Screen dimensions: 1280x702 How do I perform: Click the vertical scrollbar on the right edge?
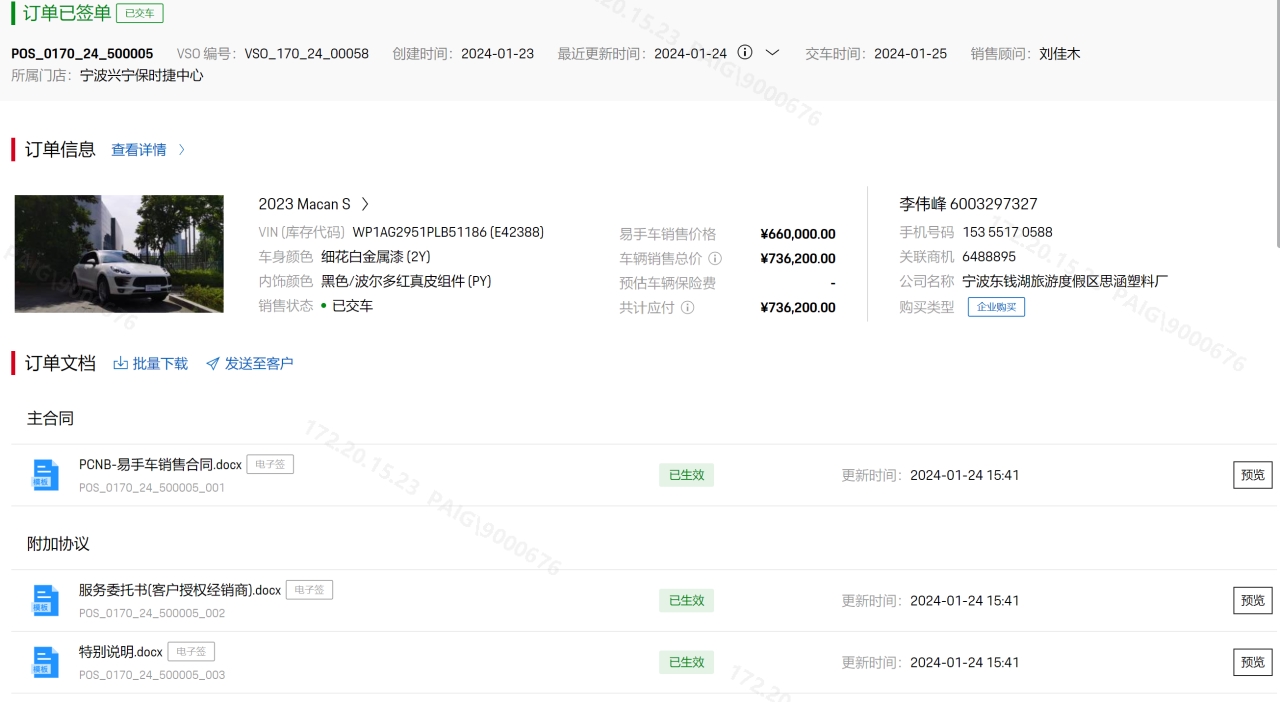tap(1277, 125)
